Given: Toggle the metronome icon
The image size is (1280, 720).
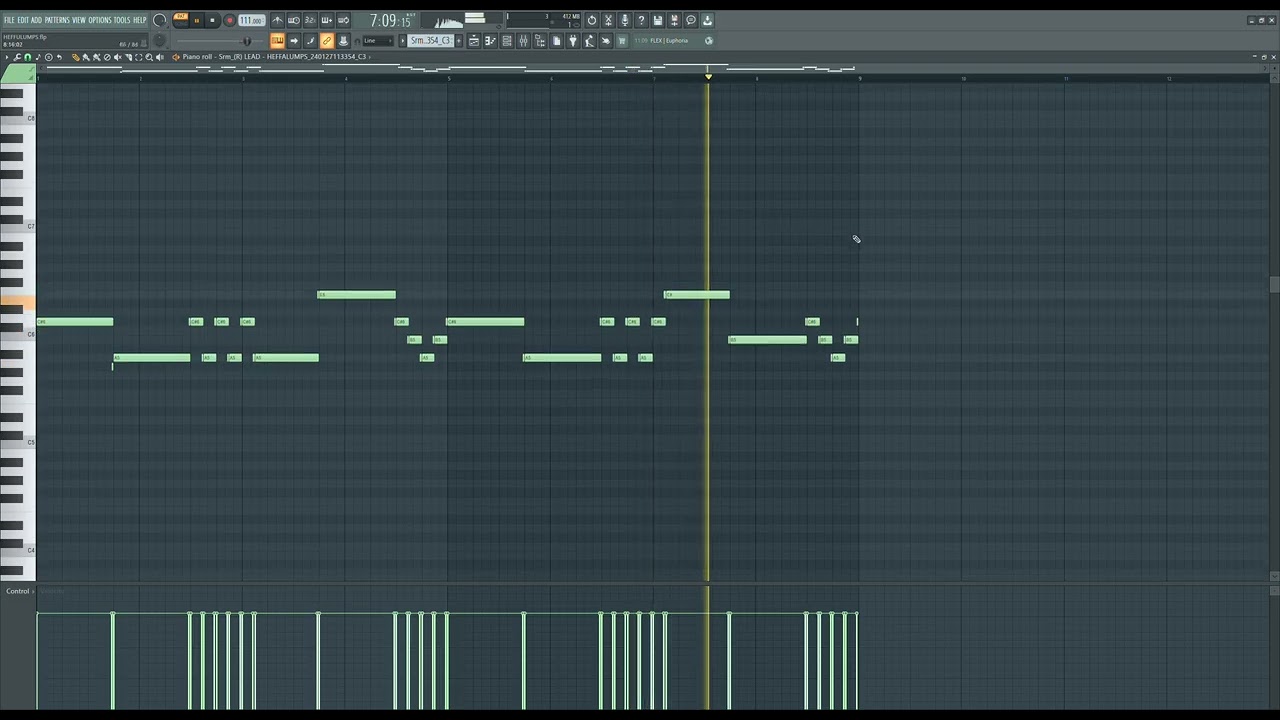Looking at the screenshot, I should 277,21.
